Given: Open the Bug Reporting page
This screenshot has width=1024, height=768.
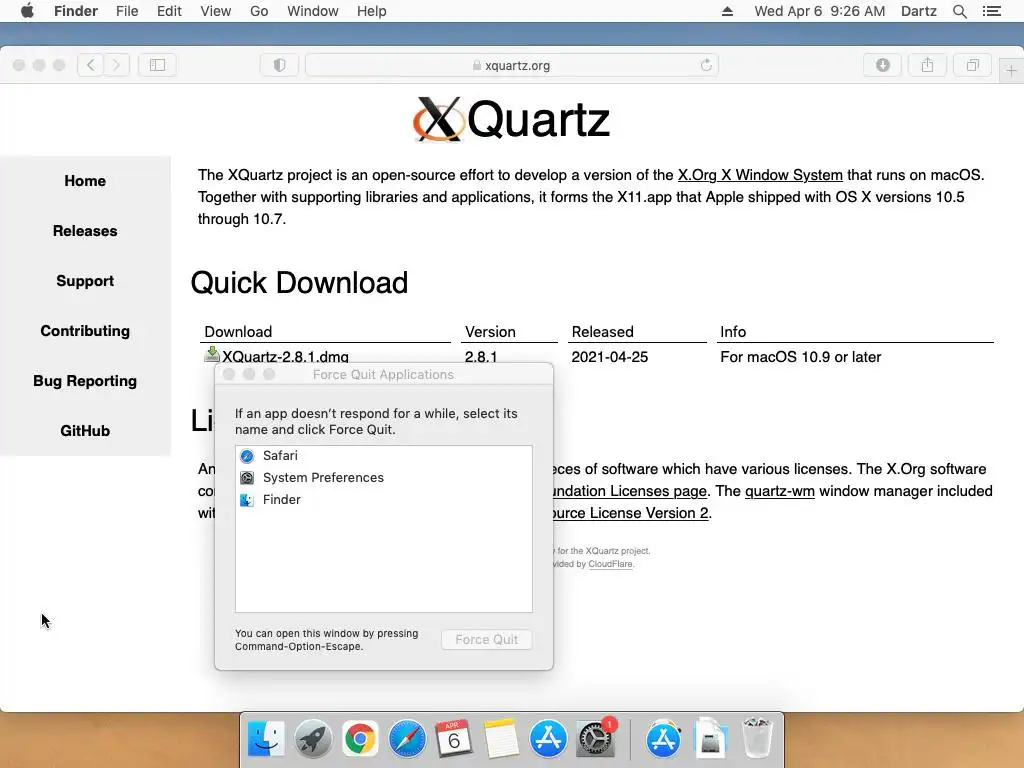Looking at the screenshot, I should point(85,381).
